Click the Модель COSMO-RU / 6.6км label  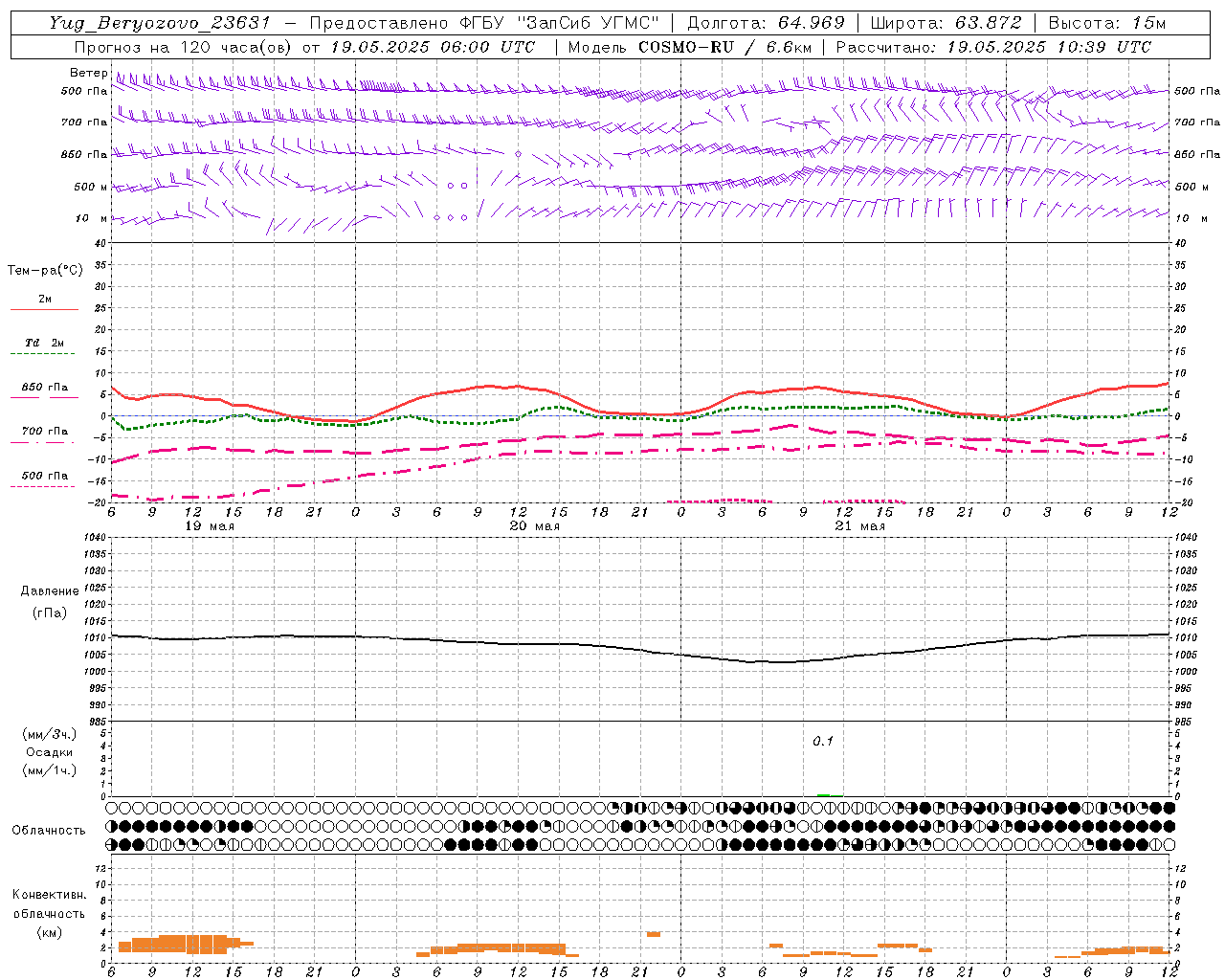[x=688, y=47]
